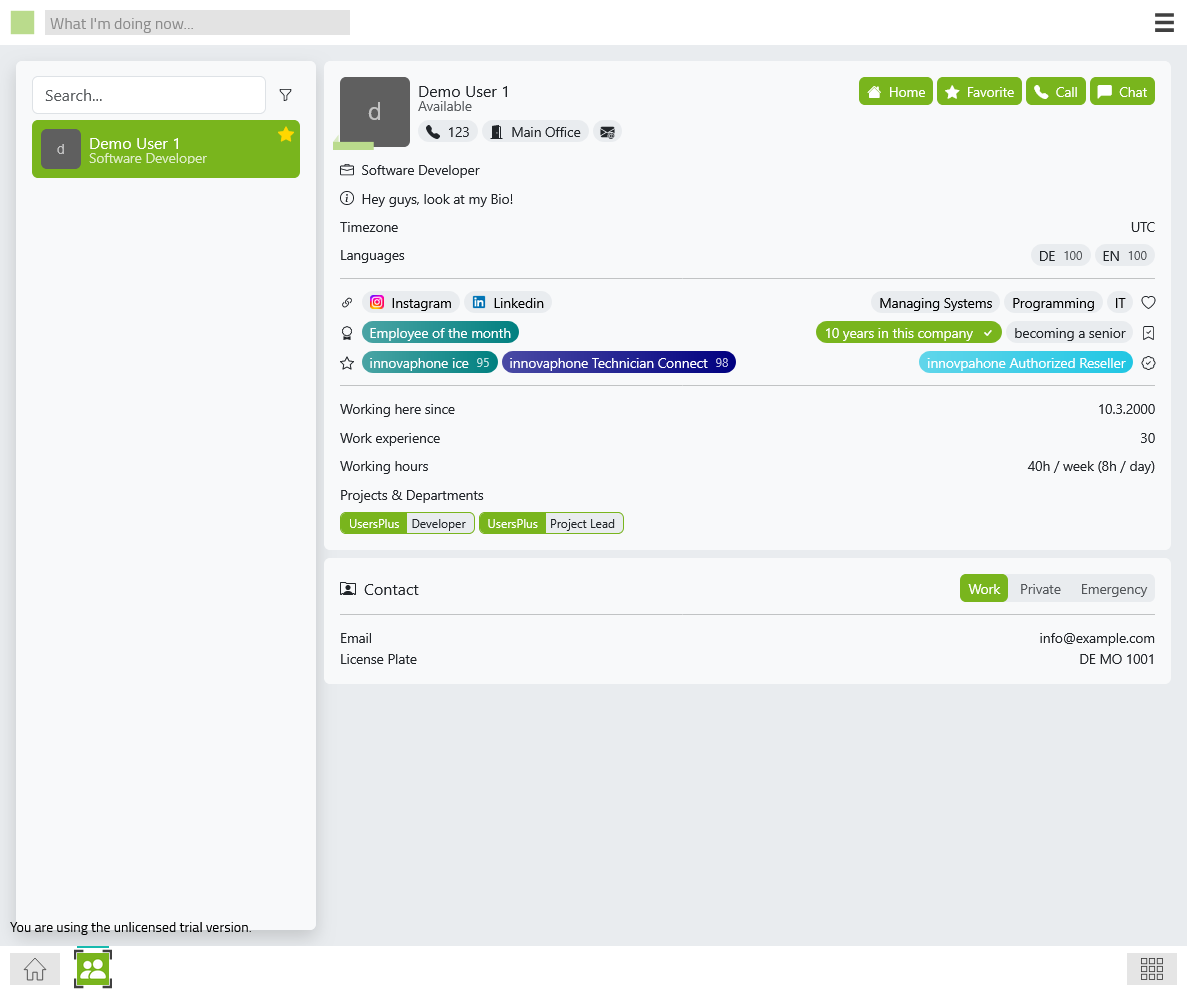Click the bookmark goals icon

coord(1148,333)
